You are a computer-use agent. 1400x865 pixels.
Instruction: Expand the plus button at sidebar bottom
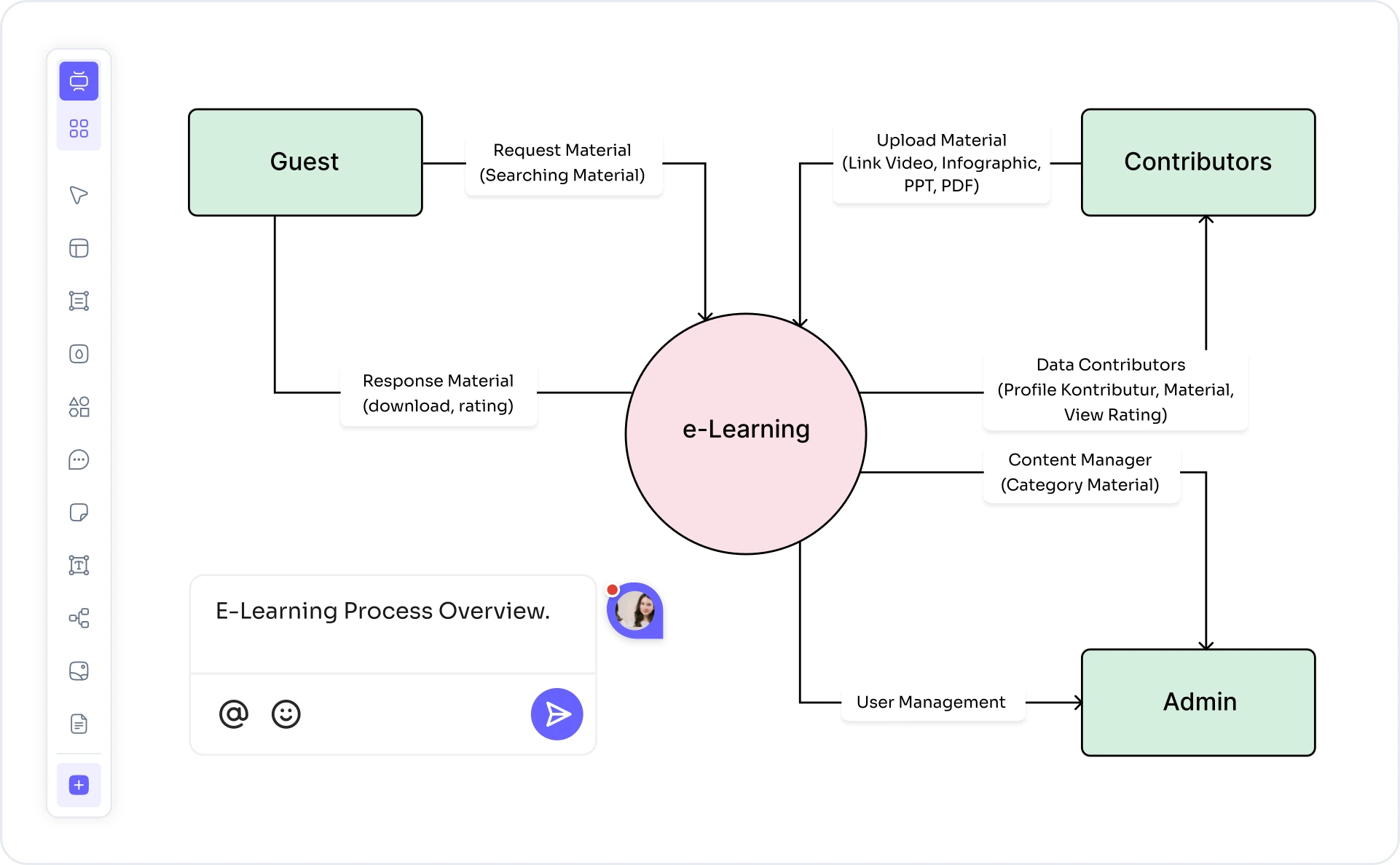[x=79, y=785]
